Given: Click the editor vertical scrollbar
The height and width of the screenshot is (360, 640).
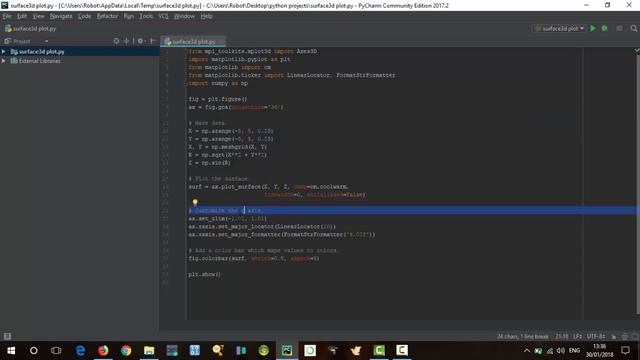Looking at the screenshot, I should [638, 184].
